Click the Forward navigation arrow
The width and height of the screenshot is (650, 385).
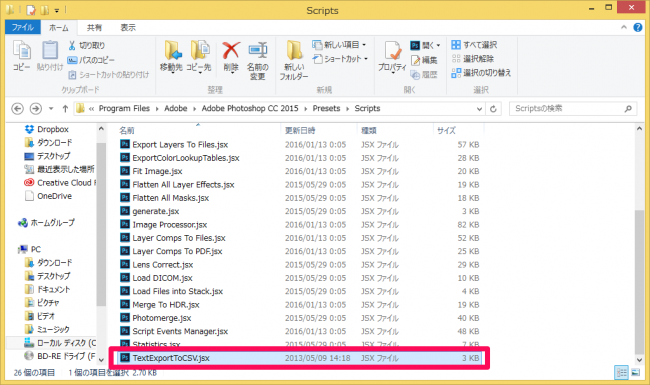(x=36, y=109)
